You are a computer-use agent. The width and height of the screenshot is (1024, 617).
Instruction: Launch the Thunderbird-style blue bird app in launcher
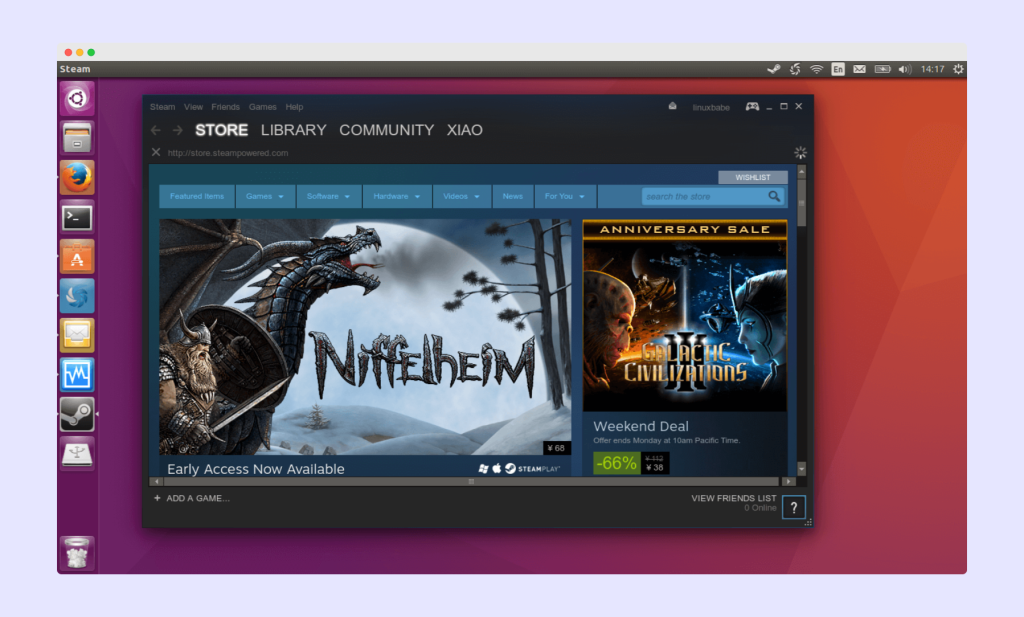click(x=77, y=296)
